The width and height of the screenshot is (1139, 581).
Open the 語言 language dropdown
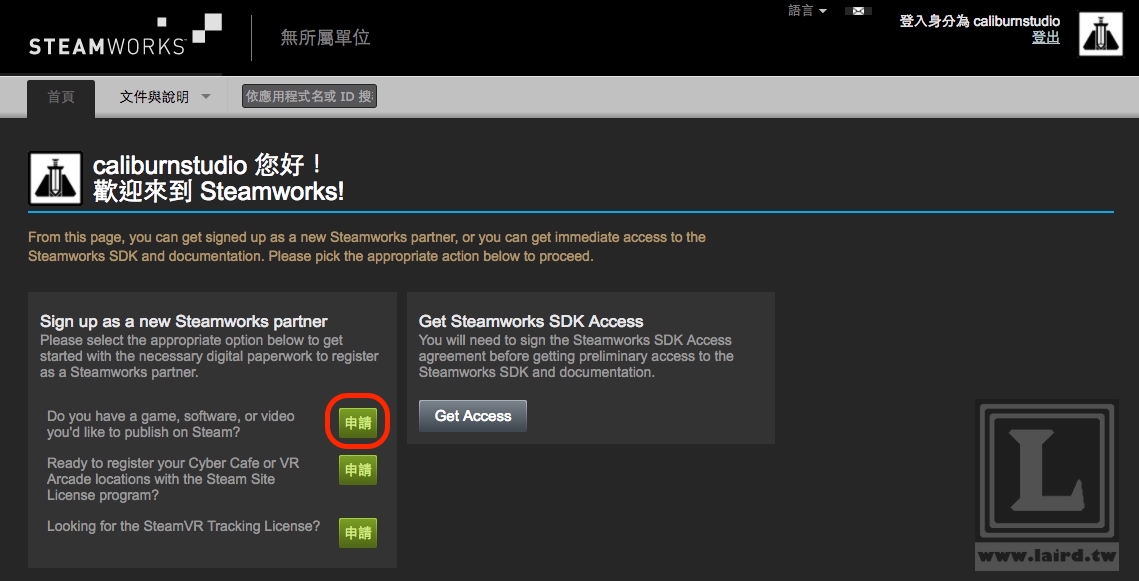point(807,11)
